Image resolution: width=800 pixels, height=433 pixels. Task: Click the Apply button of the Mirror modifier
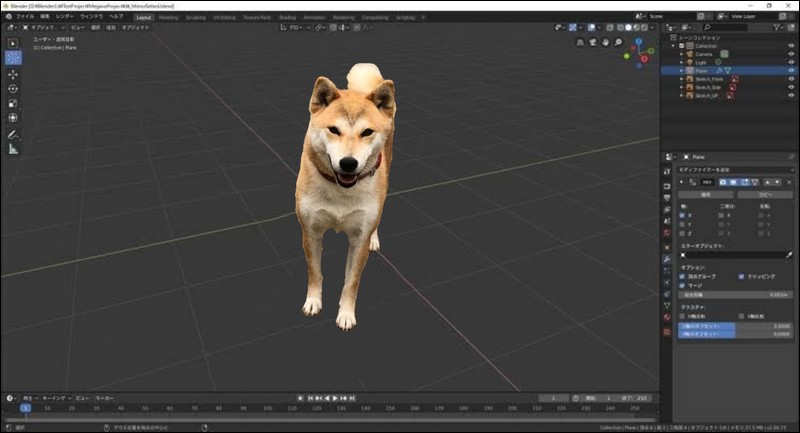[x=706, y=195]
